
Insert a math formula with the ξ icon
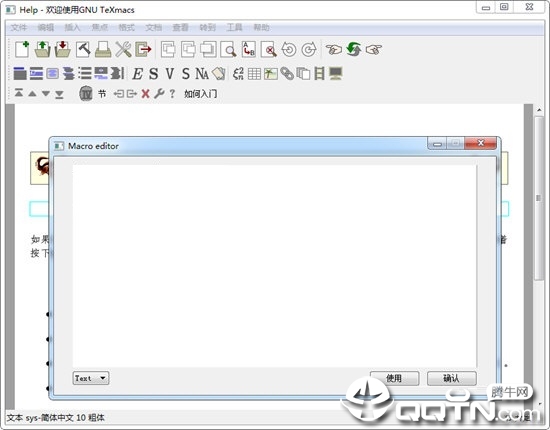(238, 74)
